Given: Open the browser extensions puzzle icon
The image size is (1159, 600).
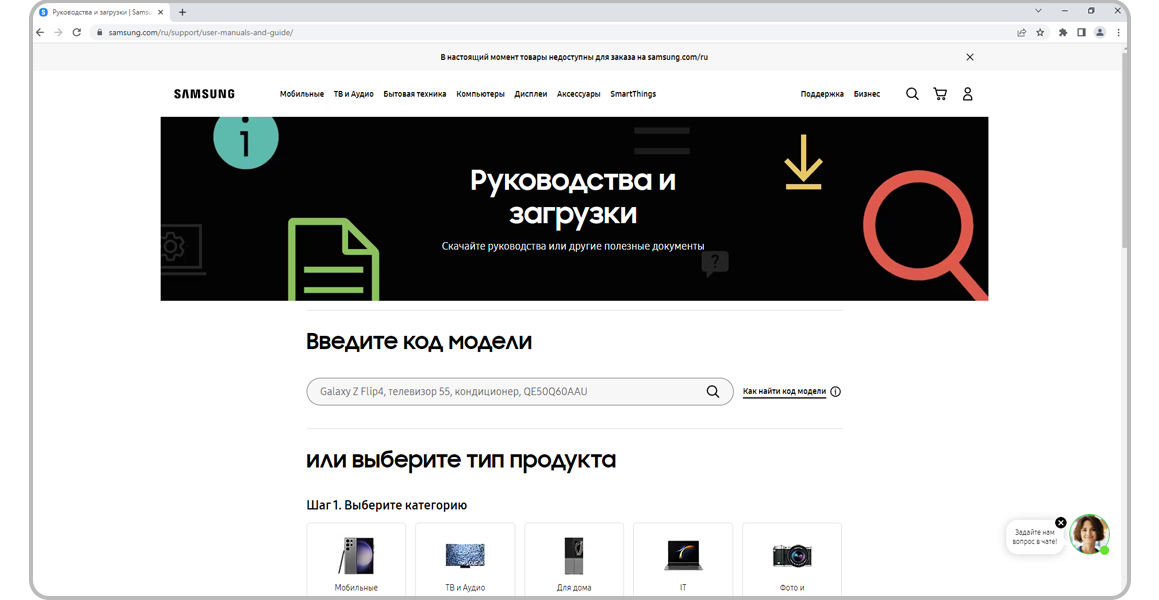Looking at the screenshot, I should click(x=1063, y=32).
